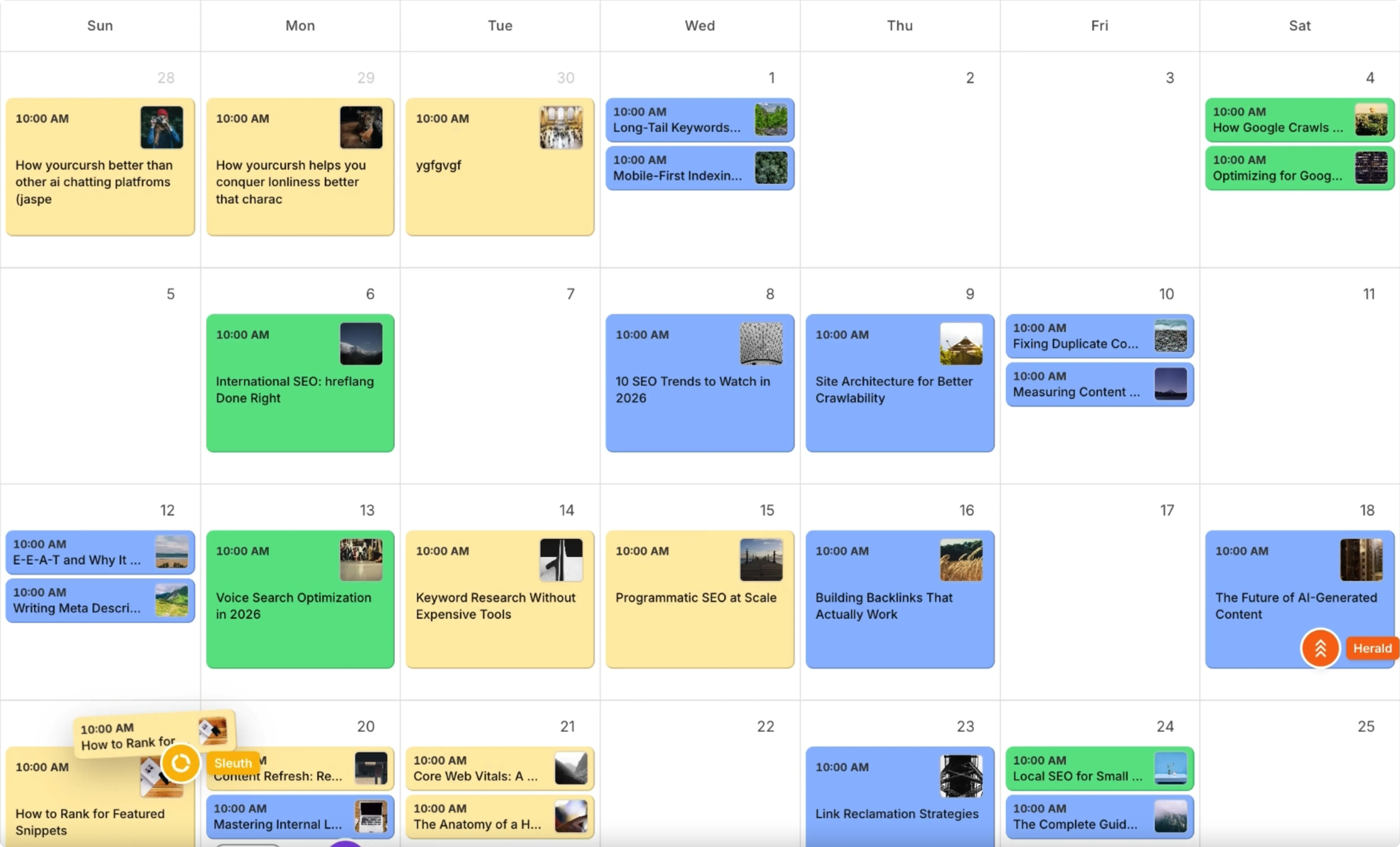Image resolution: width=1400 pixels, height=847 pixels.
Task: Select the 'Core Web Vitals: A ...' event
Action: 500,768
